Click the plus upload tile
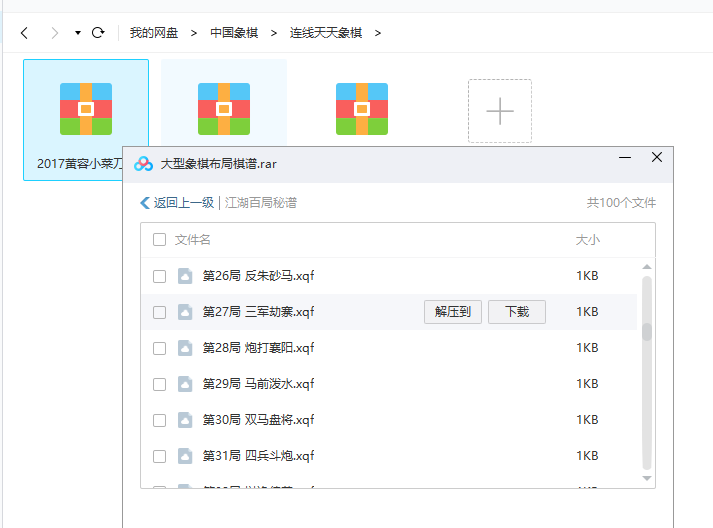Viewport: 713px width, 528px height. click(499, 111)
